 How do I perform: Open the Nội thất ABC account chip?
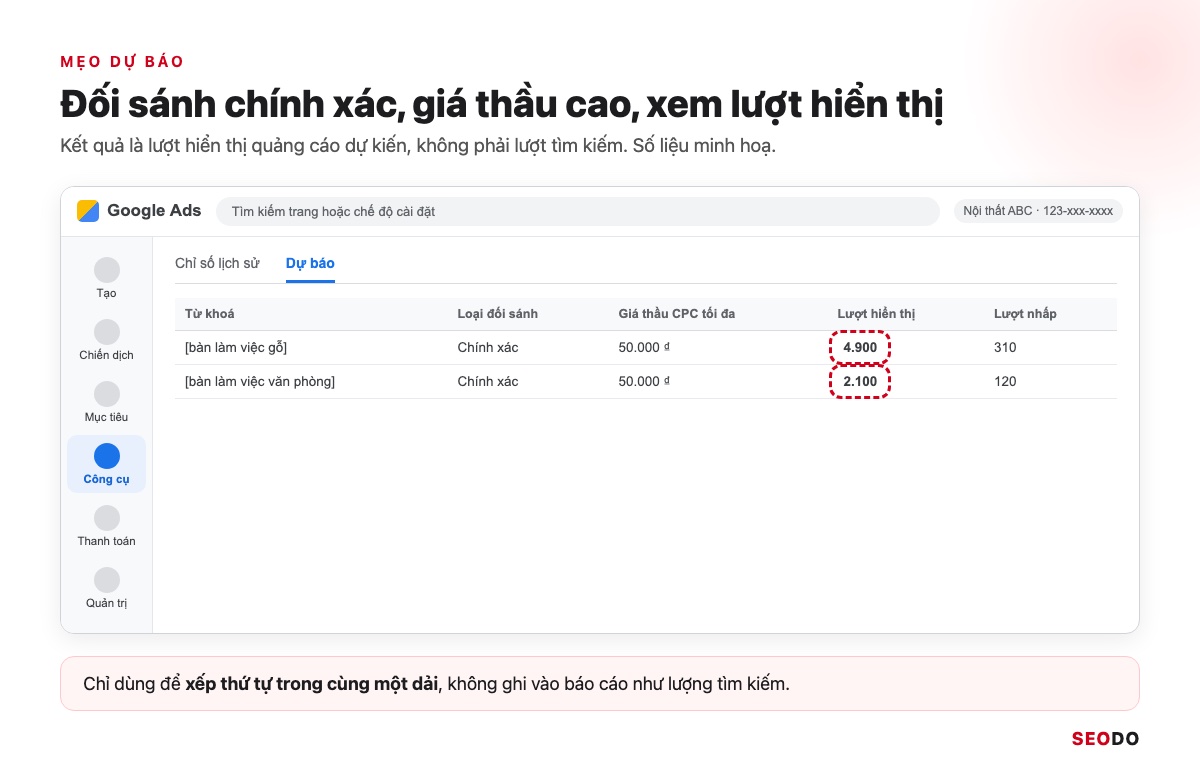1038,211
